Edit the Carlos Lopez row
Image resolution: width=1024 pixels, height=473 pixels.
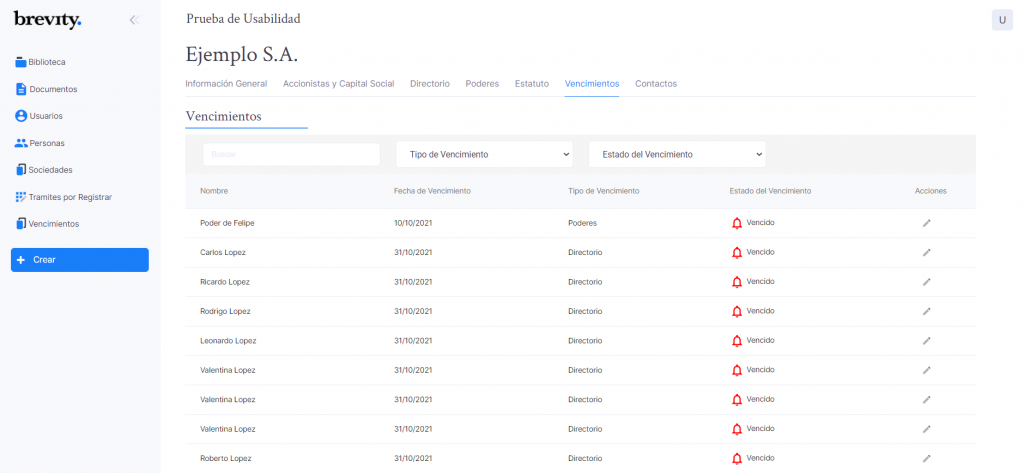click(x=926, y=253)
